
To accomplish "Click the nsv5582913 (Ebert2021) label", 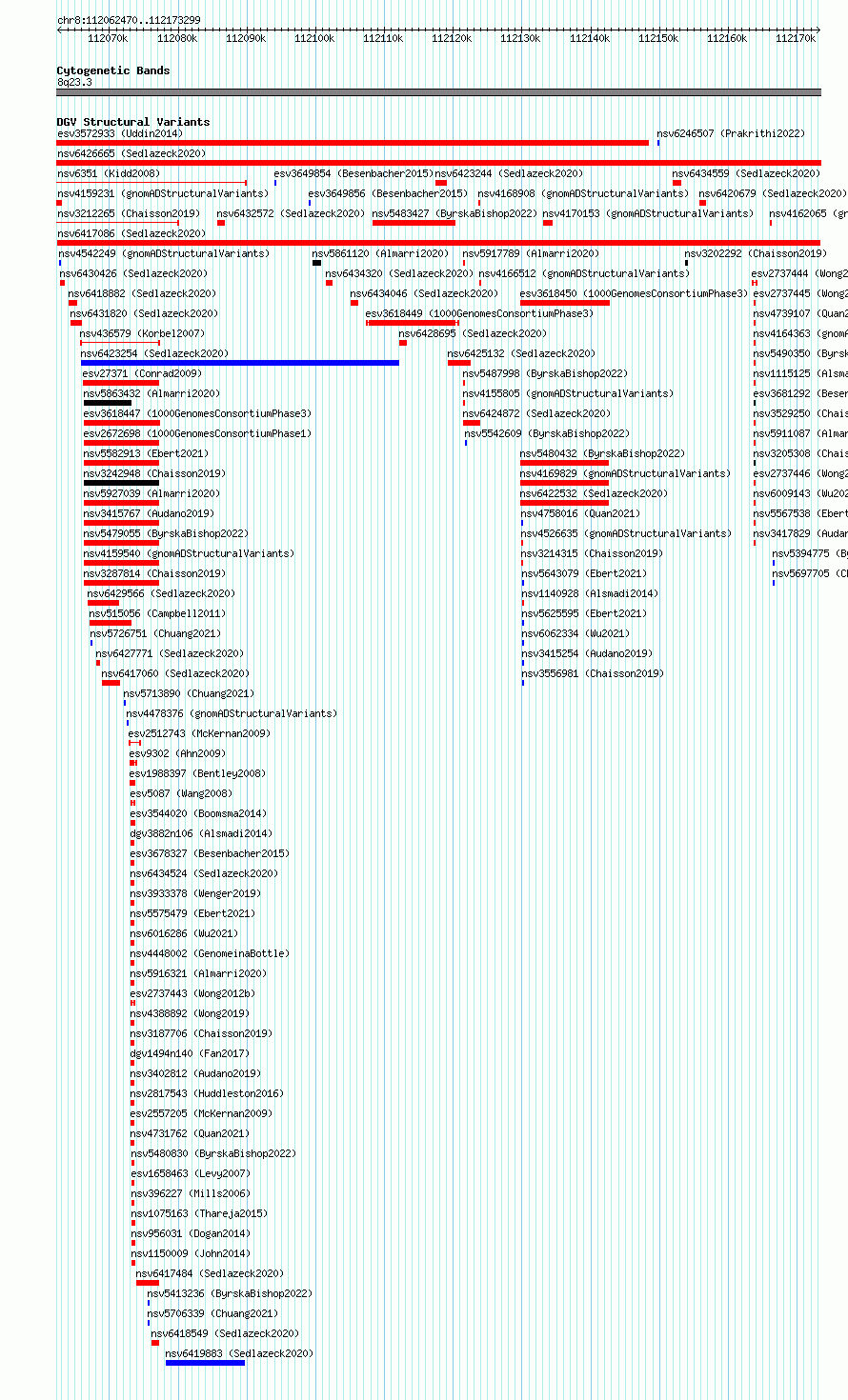I will click(x=146, y=453).
